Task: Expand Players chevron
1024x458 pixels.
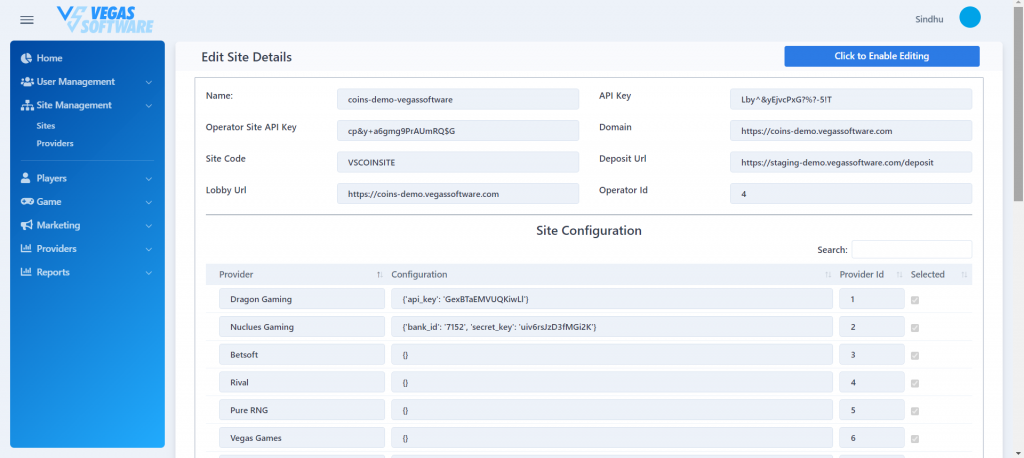Action: click(x=149, y=179)
